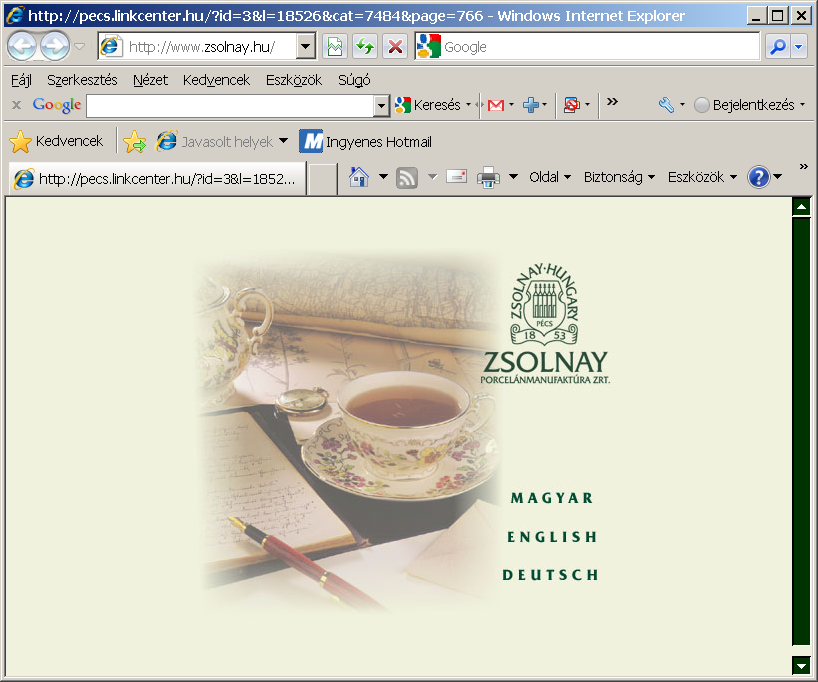Open search provider options dropdown arrow

pyautogui.click(x=799, y=47)
